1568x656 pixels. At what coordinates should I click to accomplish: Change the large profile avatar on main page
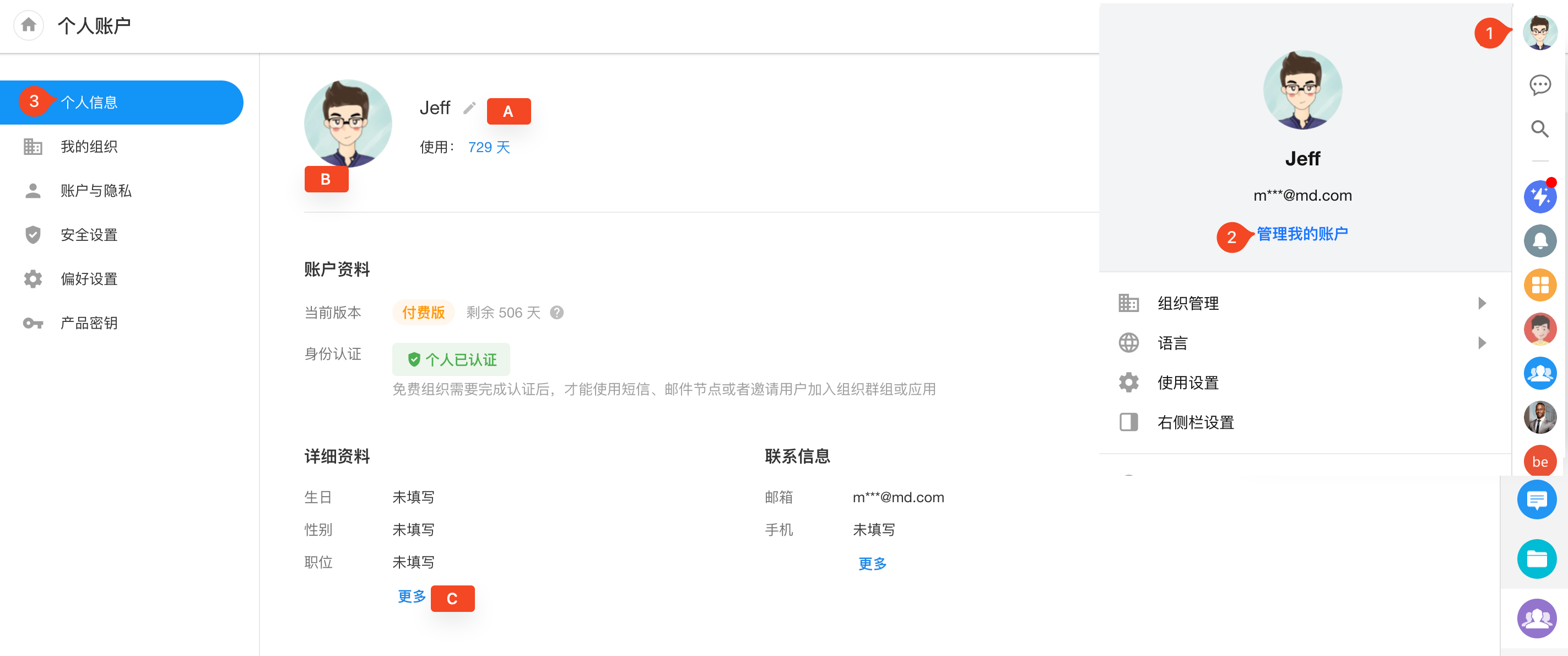[x=348, y=123]
